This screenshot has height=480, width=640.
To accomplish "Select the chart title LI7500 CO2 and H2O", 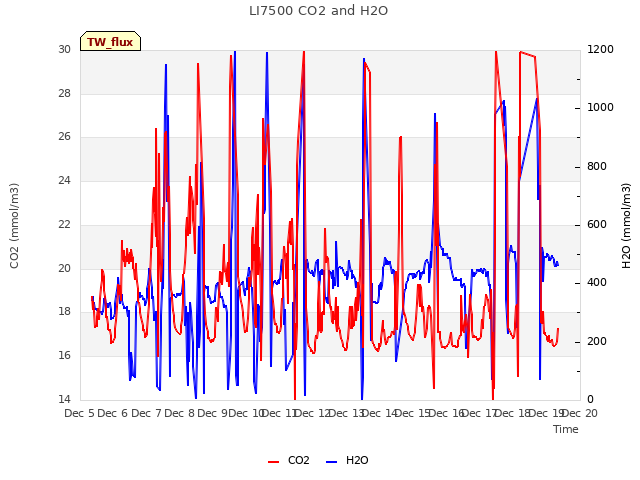I will tap(318, 11).
